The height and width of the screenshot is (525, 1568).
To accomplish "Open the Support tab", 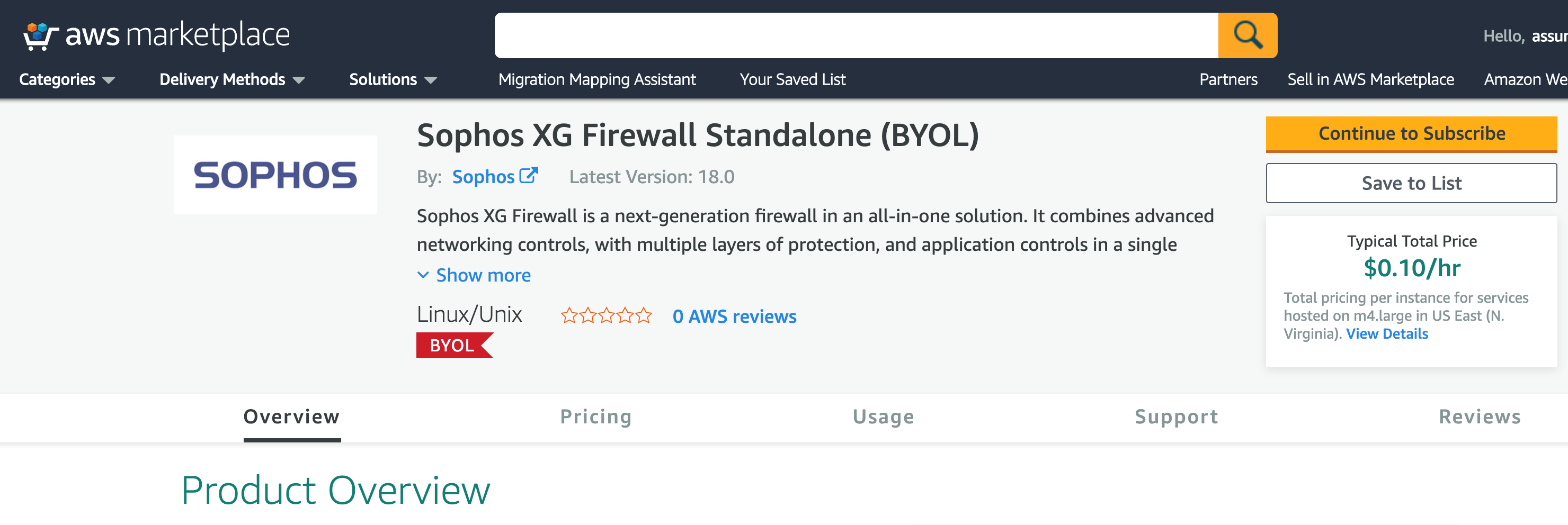I will tap(1176, 417).
